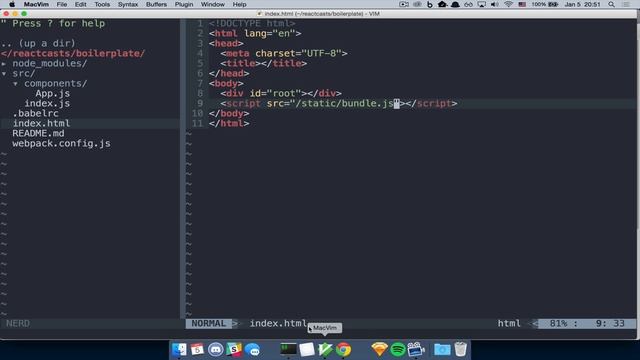Click the NERD label in left statusline

pos(18,324)
